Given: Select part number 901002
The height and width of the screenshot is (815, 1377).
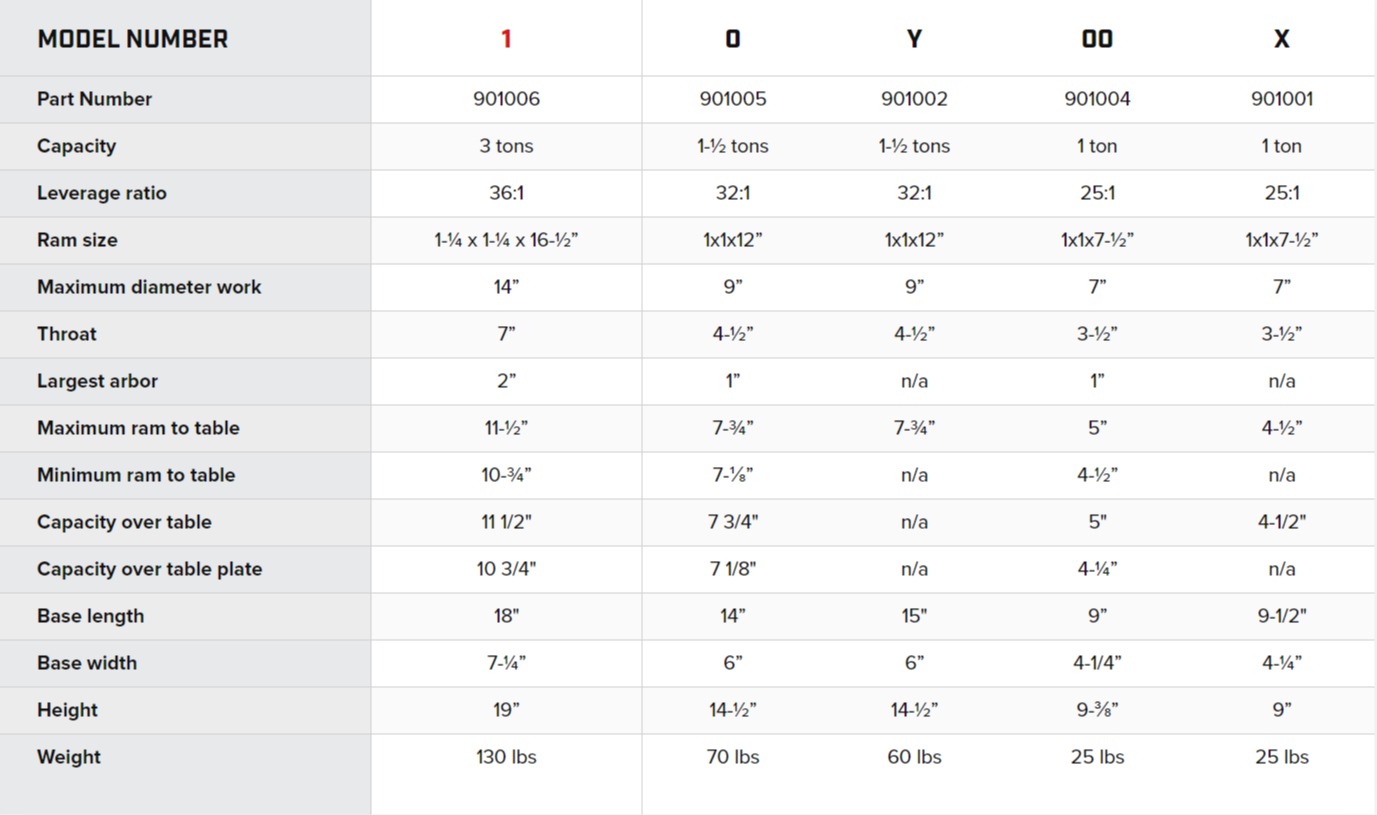Looking at the screenshot, I should click(914, 99).
